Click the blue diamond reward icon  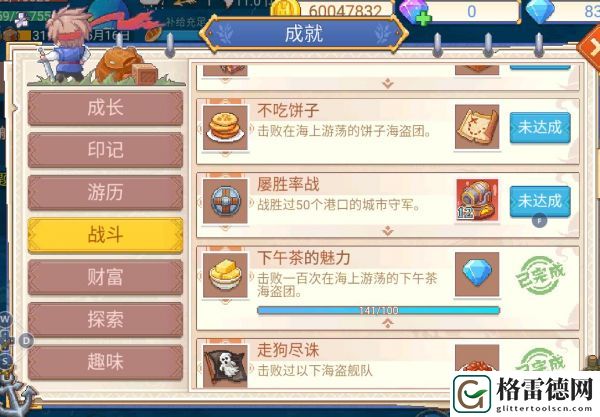[477, 274]
